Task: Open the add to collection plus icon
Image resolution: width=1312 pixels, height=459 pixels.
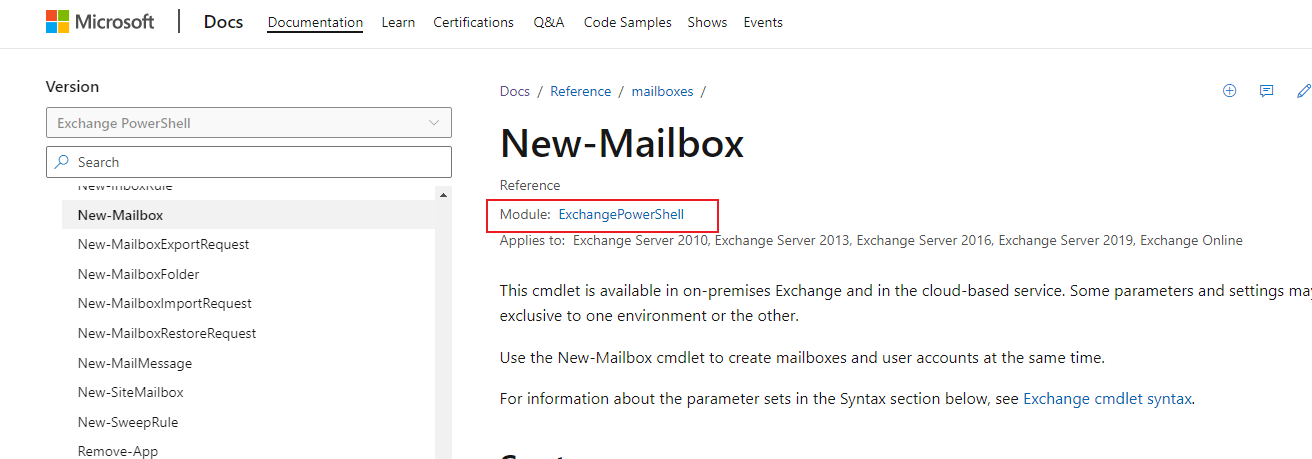Action: (x=1230, y=91)
